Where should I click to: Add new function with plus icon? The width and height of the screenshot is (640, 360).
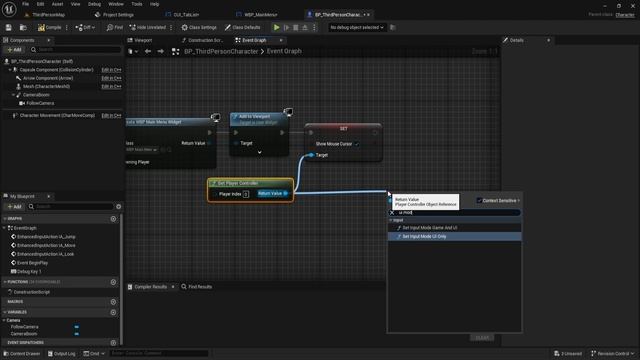[x=113, y=282]
